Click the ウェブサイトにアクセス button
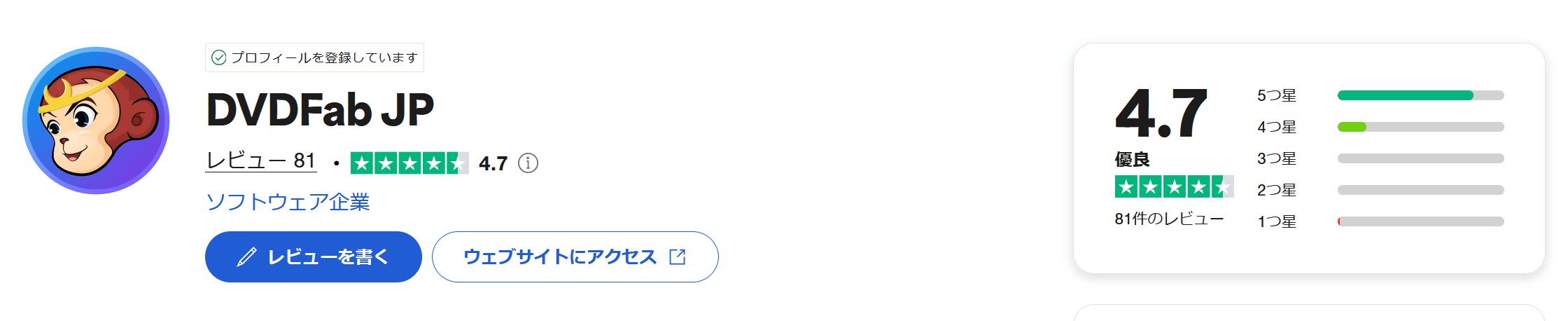The height and width of the screenshot is (321, 1568). pyautogui.click(x=575, y=257)
